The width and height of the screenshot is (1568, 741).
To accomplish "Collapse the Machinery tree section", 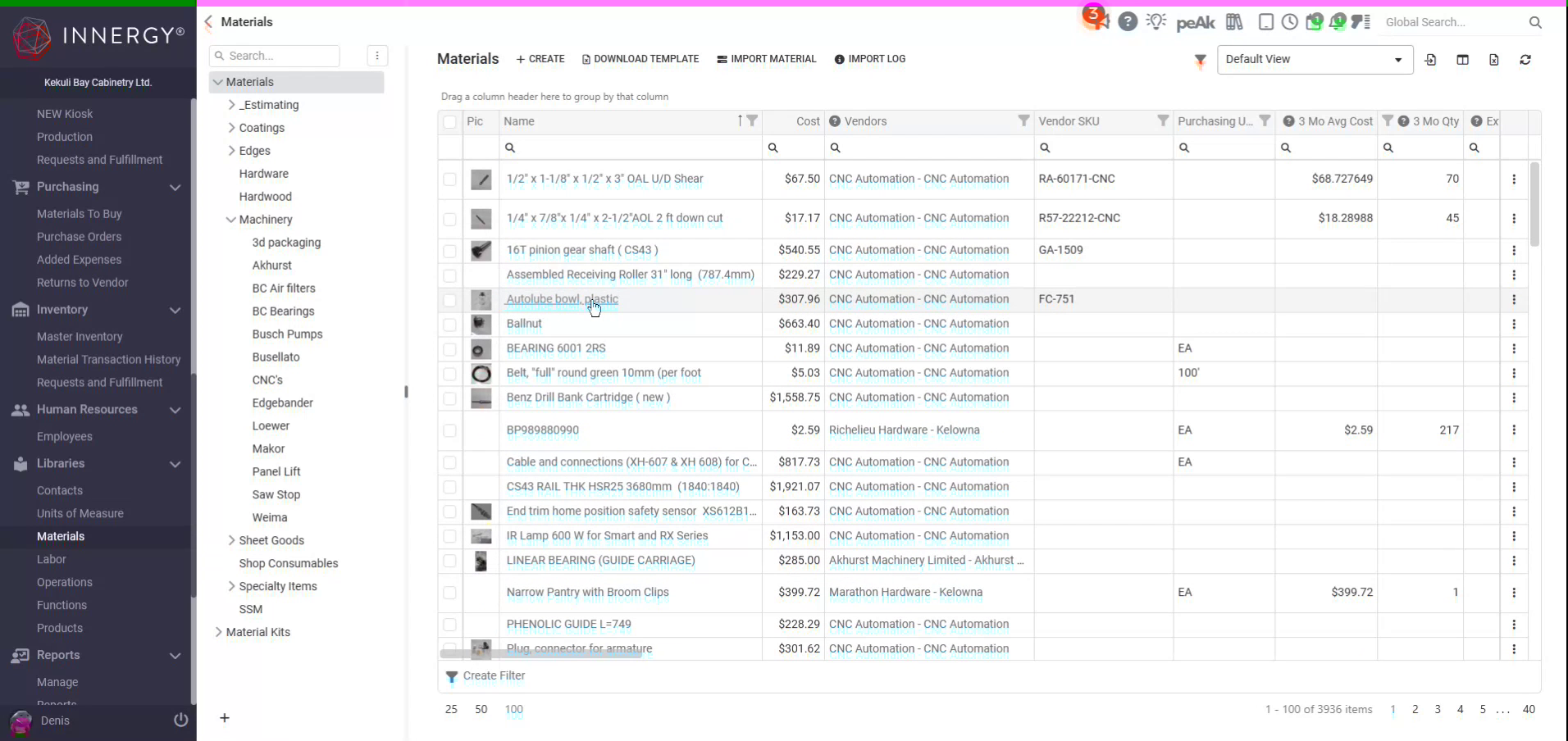I will click(x=230, y=220).
